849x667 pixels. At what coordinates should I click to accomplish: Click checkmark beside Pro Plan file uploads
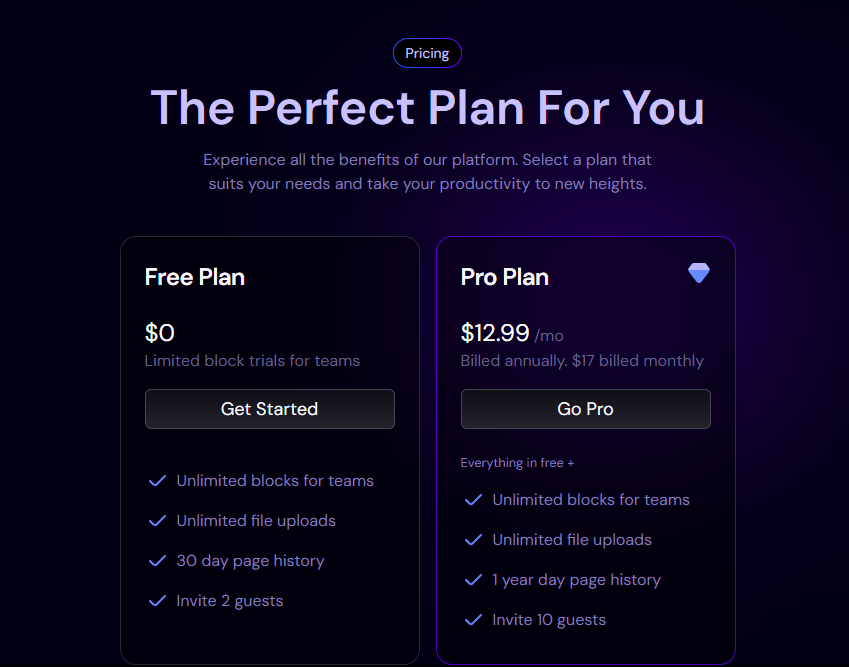473,540
